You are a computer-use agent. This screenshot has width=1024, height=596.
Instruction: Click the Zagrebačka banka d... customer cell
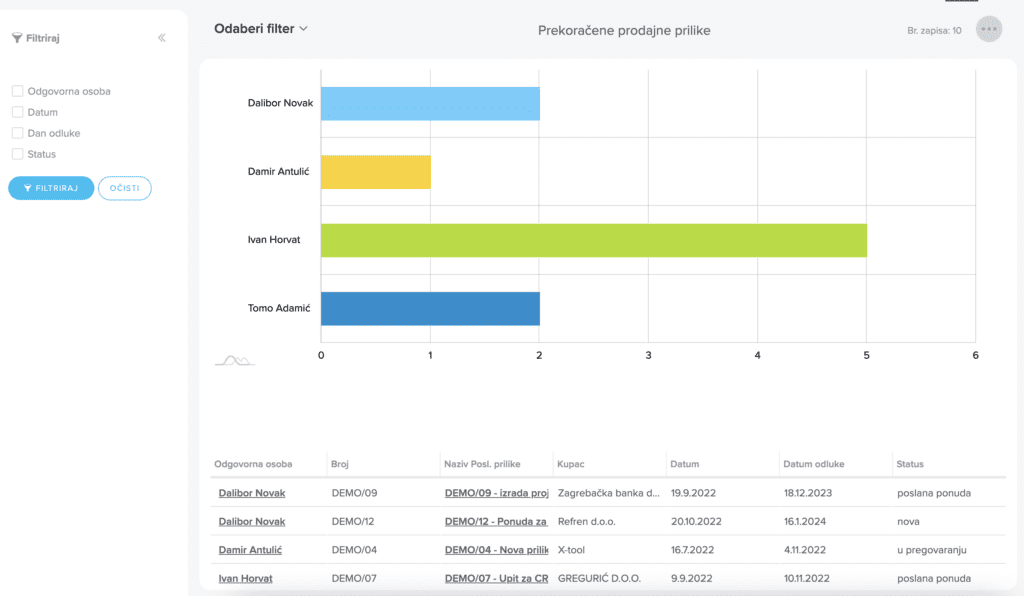click(x=609, y=493)
